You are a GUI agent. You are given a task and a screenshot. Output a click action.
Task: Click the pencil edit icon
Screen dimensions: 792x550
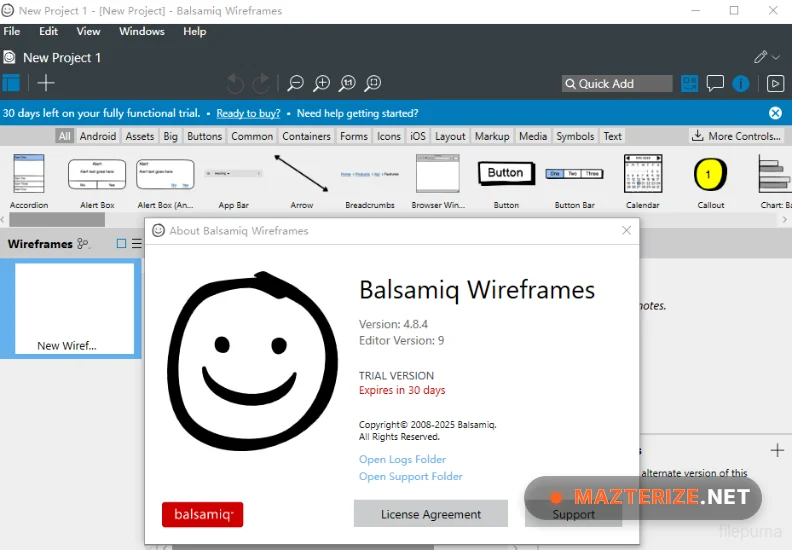pyautogui.click(x=760, y=57)
